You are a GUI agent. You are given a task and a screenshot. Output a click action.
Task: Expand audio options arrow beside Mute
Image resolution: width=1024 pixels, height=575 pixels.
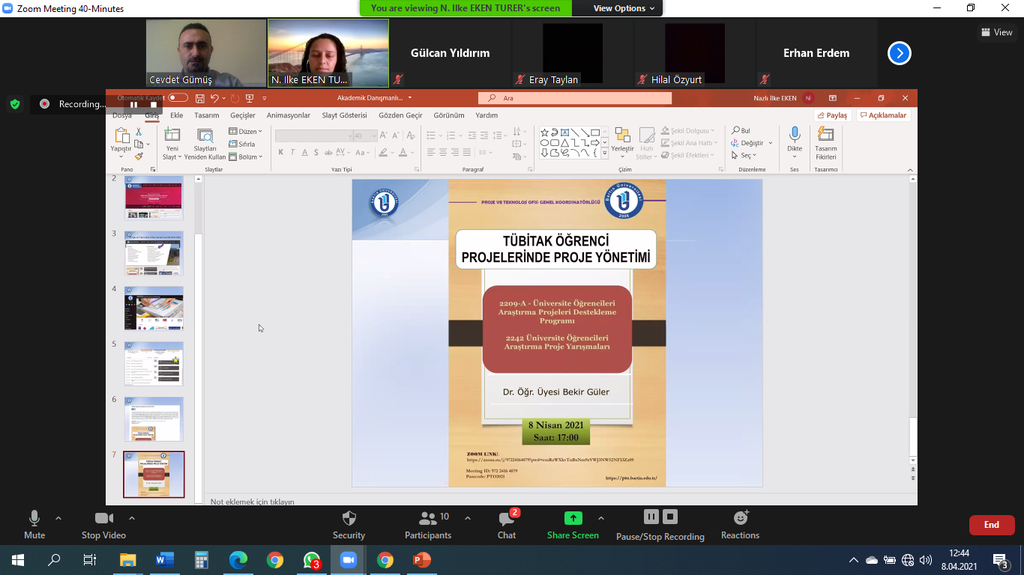58,518
